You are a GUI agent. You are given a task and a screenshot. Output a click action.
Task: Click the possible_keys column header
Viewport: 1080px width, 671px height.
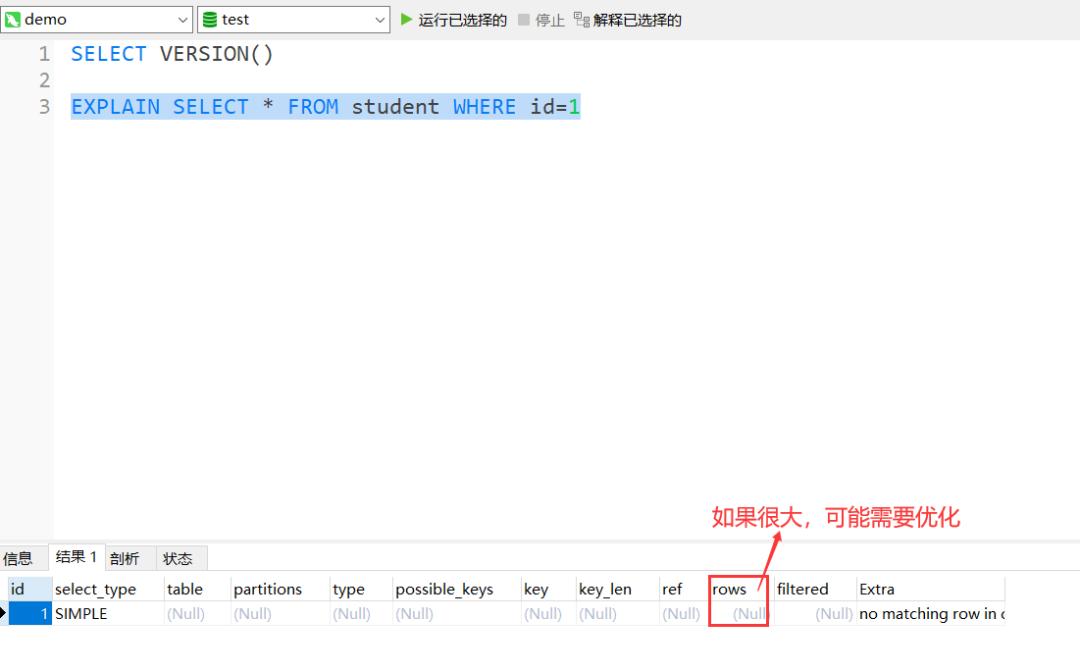coord(456,589)
